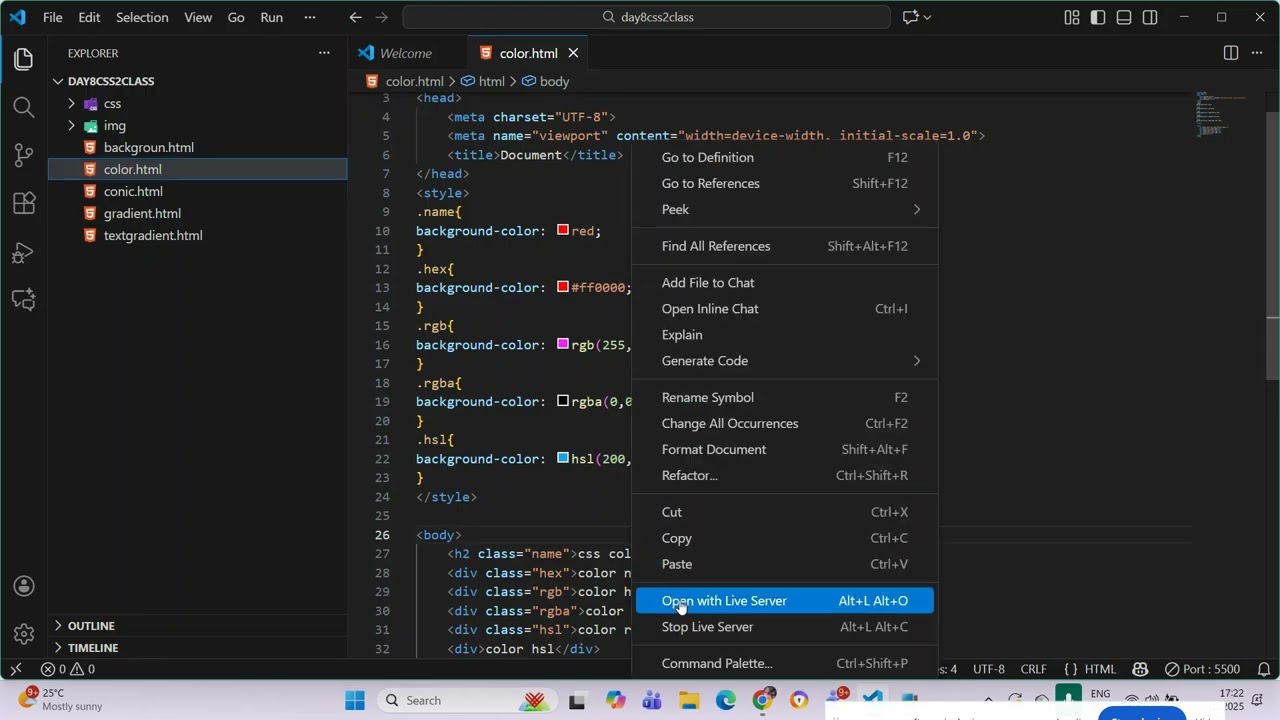Click the #ff0000 color swatch
The height and width of the screenshot is (720, 1280).
coord(563,287)
